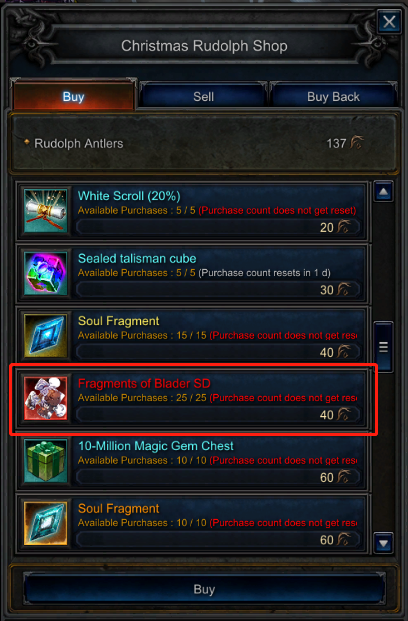Screen dimensions: 408x621
Task: Choose the blue Soul Fragment icon costing 40
Action: click(x=46, y=336)
